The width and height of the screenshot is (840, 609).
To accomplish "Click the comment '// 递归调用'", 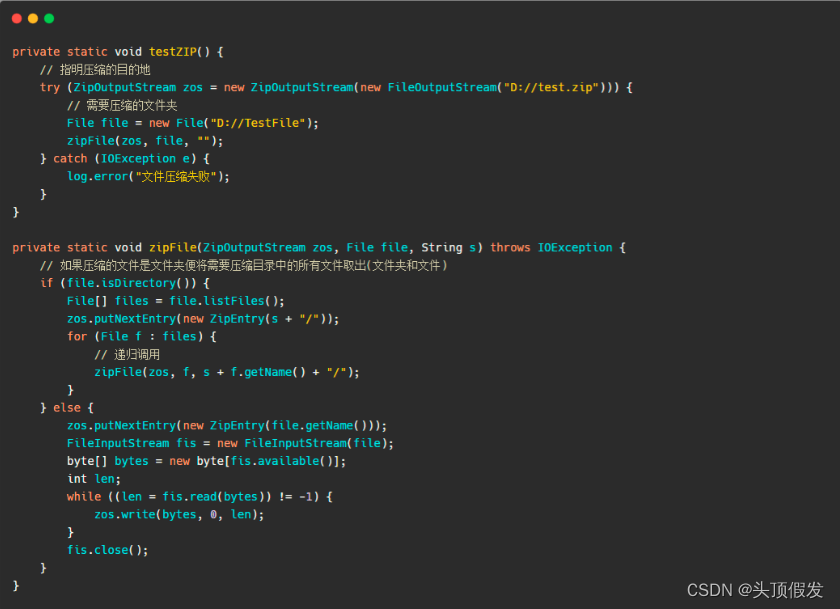I will [127, 355].
